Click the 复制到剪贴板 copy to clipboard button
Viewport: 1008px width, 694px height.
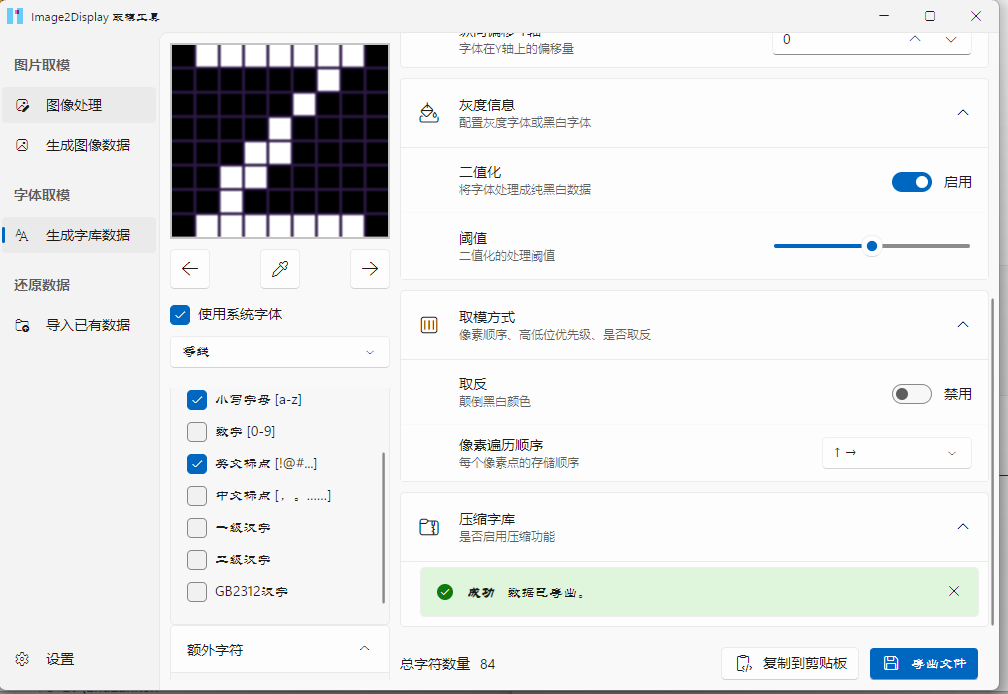788,663
